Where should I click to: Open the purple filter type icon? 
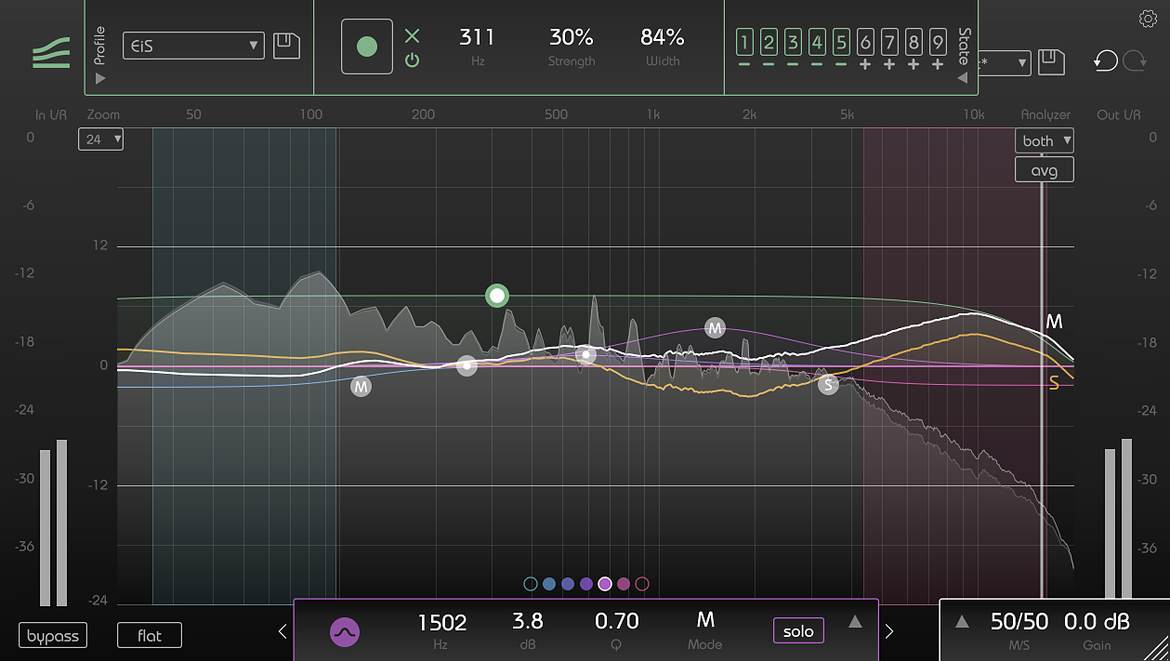coord(345,633)
